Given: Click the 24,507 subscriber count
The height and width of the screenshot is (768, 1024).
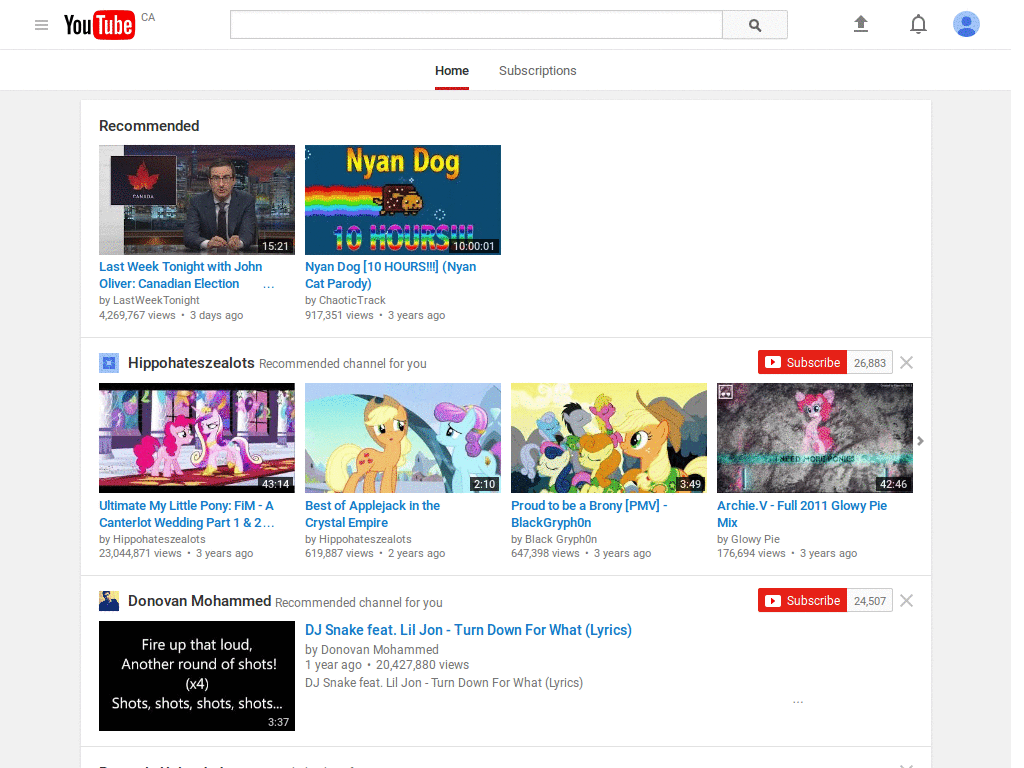Looking at the screenshot, I should 870,601.
